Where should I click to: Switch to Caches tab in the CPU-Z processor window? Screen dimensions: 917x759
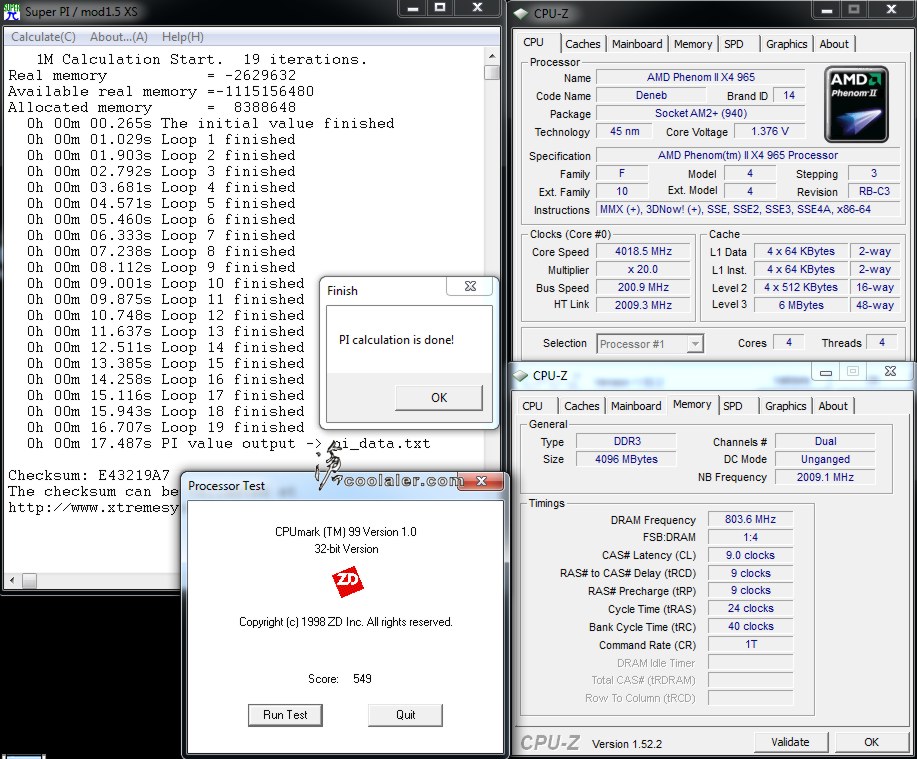[x=582, y=44]
